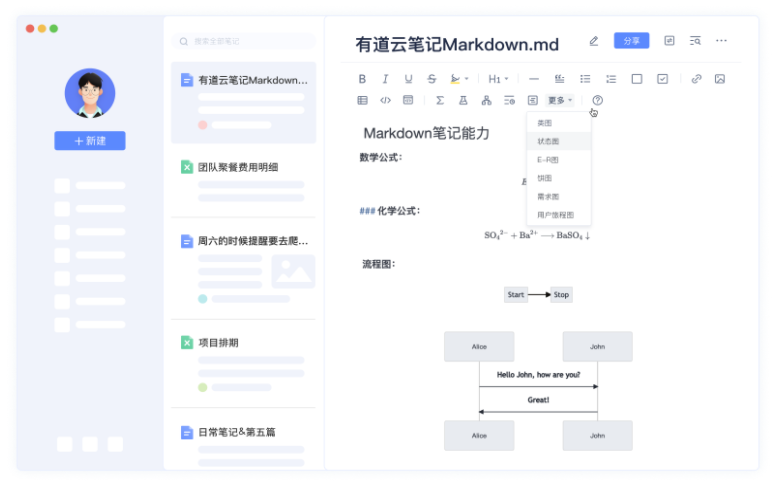The height and width of the screenshot is (484, 774).
Task: Switch editor view with the icon after 分享
Action: pos(669,40)
